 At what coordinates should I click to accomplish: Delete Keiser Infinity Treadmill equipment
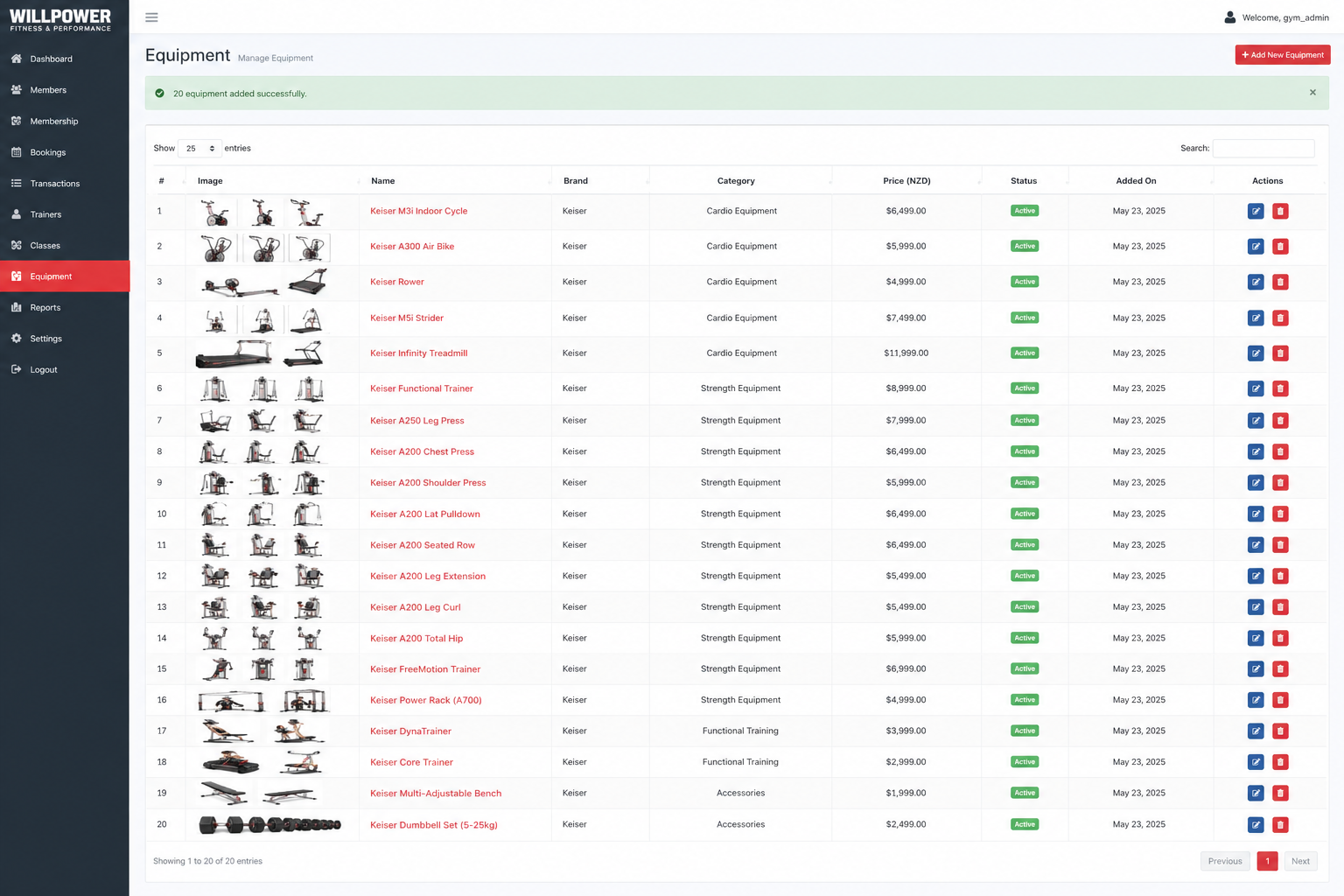1280,353
